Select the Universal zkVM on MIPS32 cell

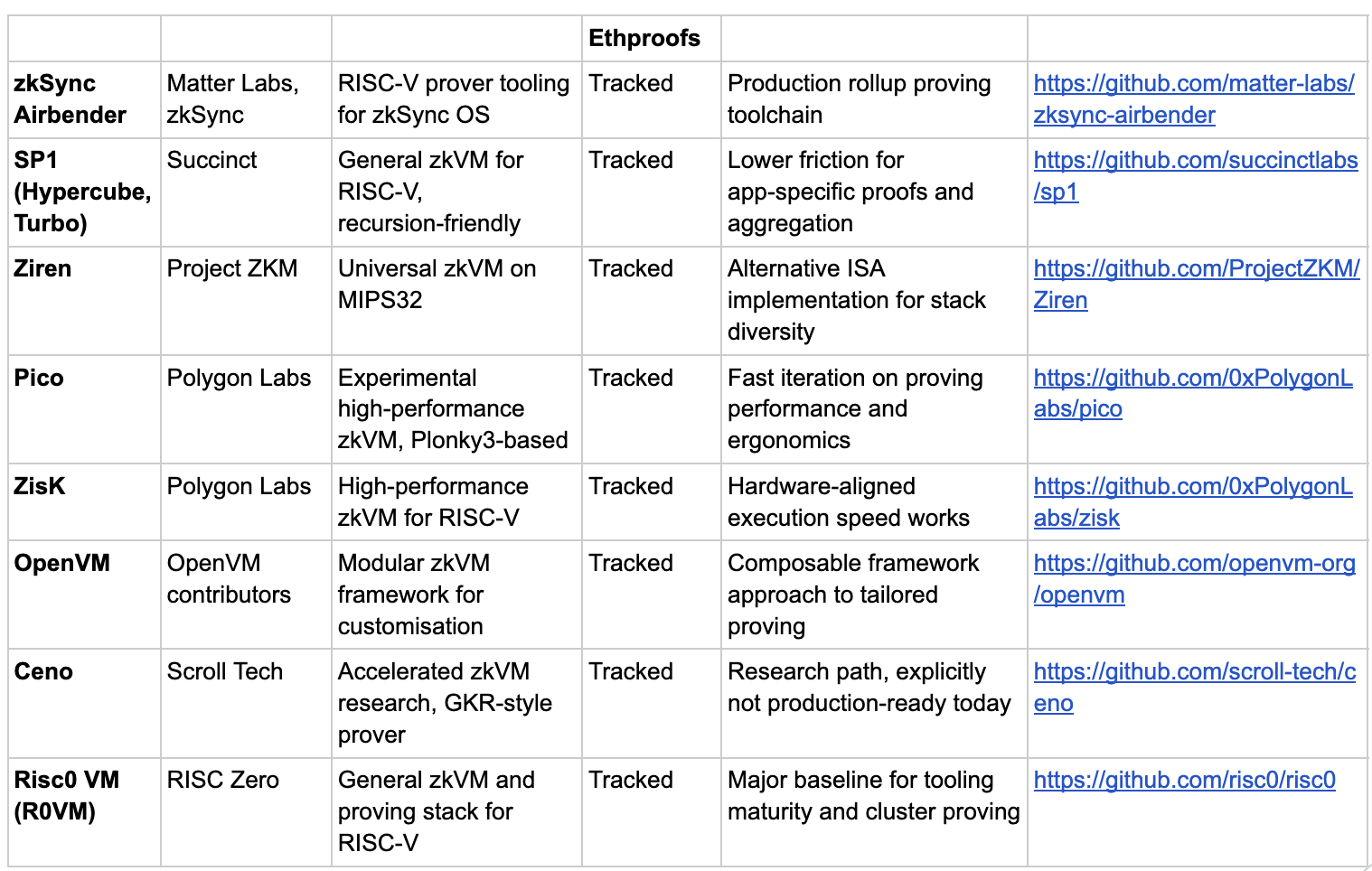tap(456, 301)
